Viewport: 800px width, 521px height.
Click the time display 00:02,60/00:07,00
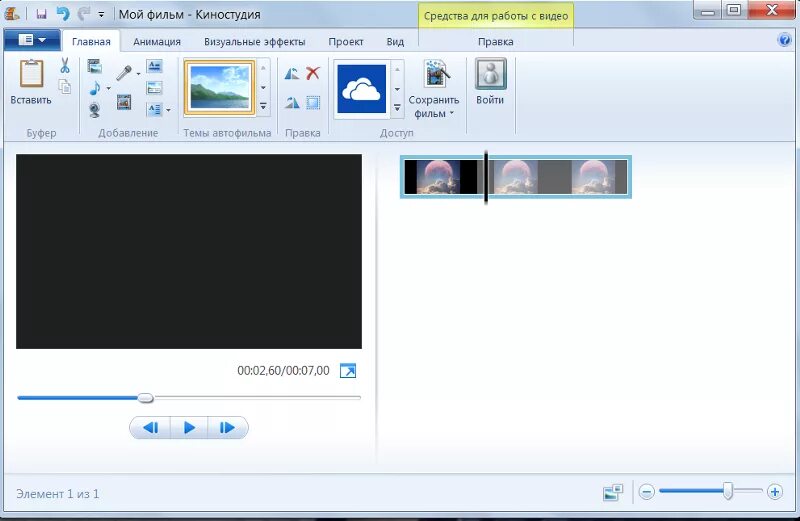pos(283,370)
